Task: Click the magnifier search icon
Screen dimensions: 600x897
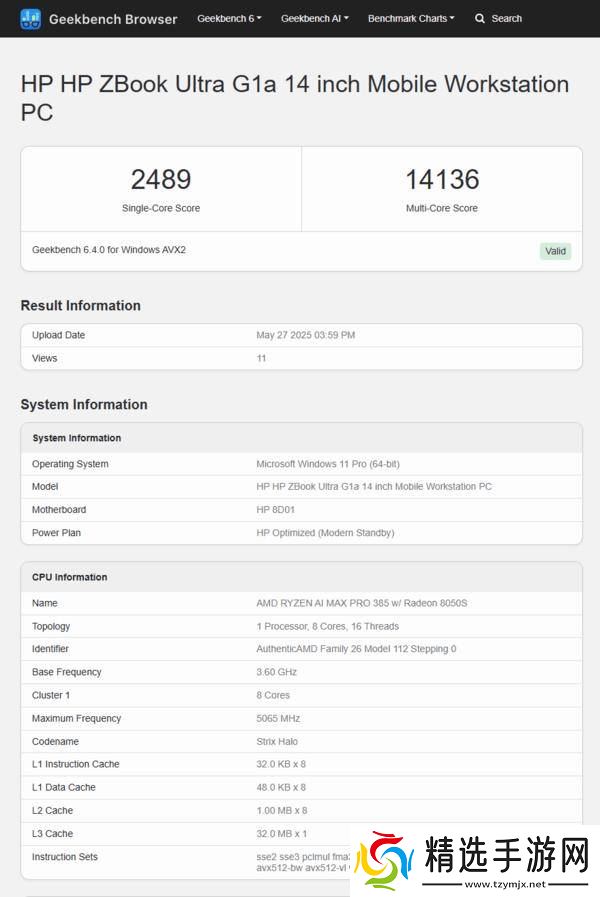Action: (480, 19)
